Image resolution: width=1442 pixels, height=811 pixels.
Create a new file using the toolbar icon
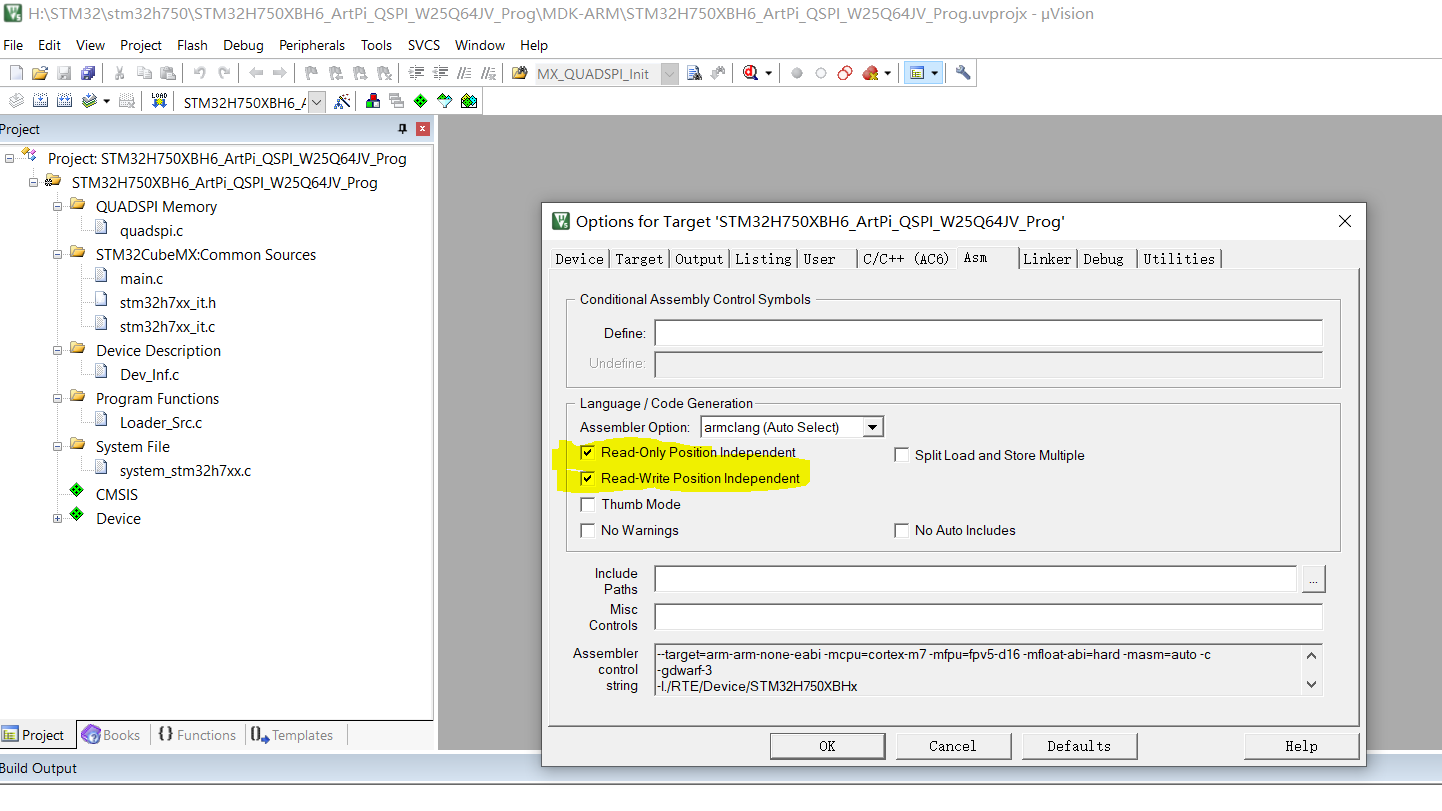pyautogui.click(x=16, y=73)
